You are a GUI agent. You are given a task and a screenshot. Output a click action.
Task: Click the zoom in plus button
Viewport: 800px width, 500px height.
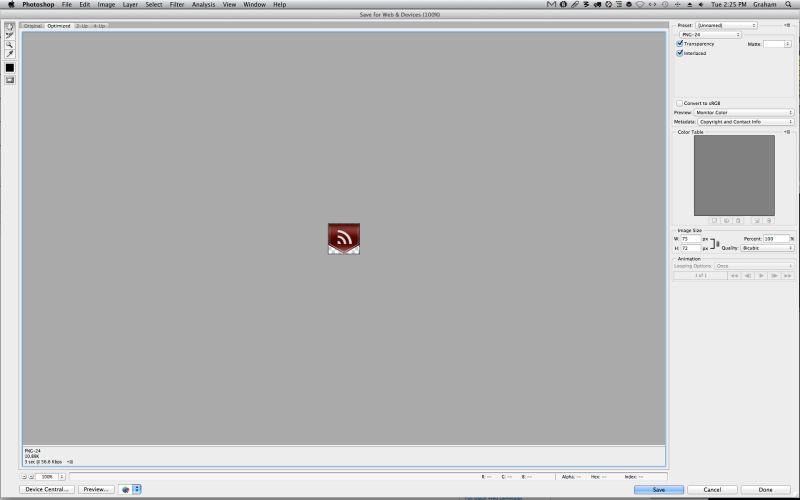[x=31, y=477]
